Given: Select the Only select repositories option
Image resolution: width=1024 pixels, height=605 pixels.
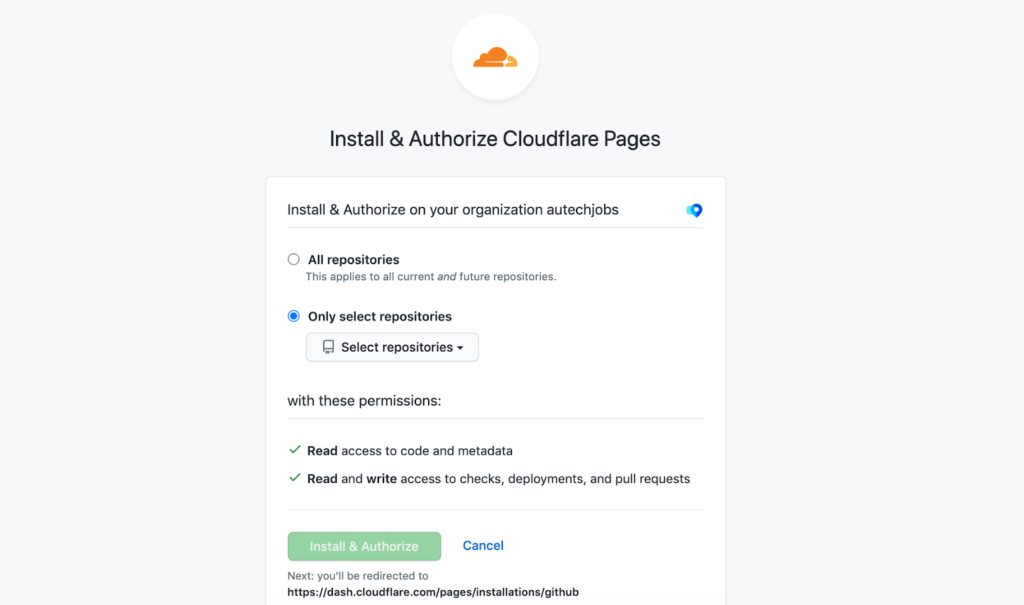Looking at the screenshot, I should pyautogui.click(x=294, y=316).
